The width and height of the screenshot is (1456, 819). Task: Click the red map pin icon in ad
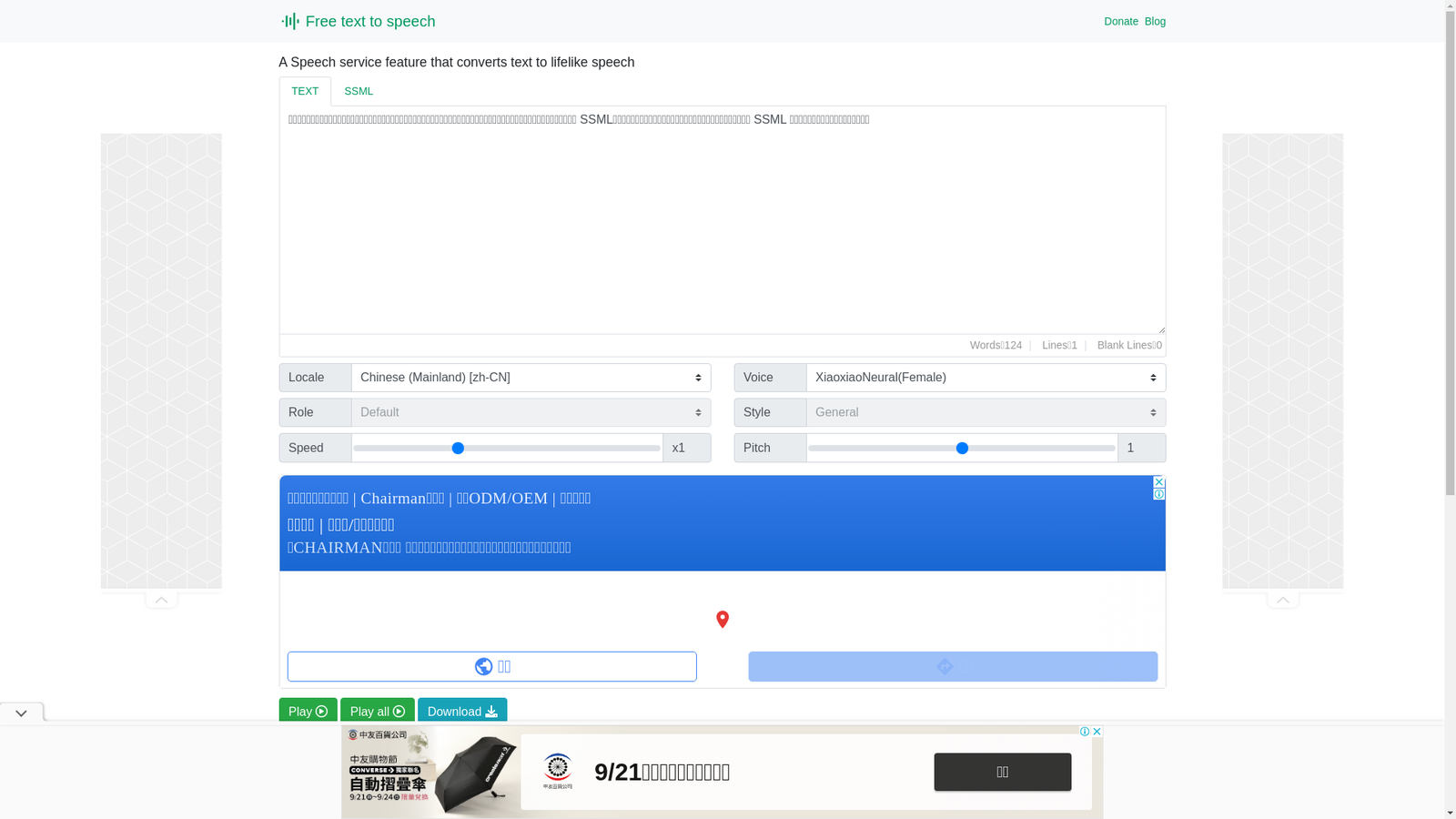tap(723, 620)
